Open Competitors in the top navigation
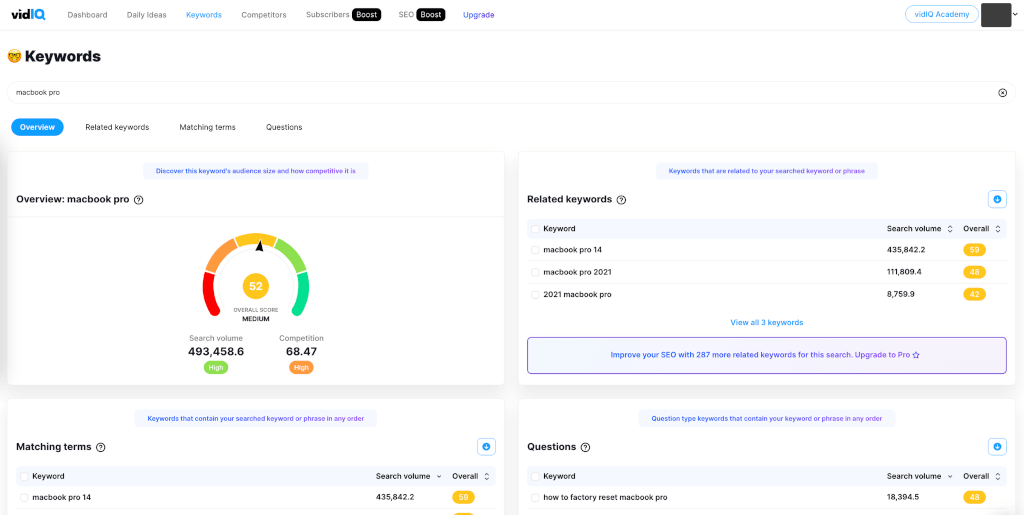 click(x=264, y=15)
